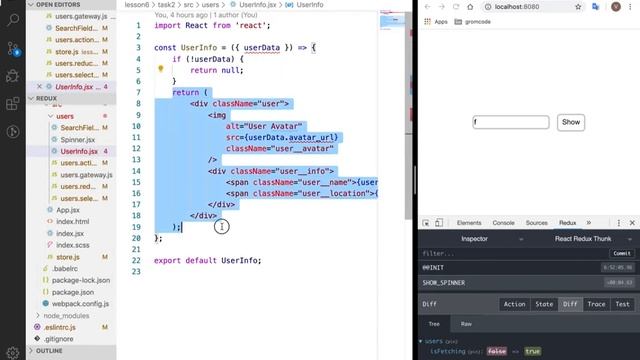Viewport: 640px width, 360px height.
Task: Focus the Redux actions filter field
Action: click(x=513, y=253)
